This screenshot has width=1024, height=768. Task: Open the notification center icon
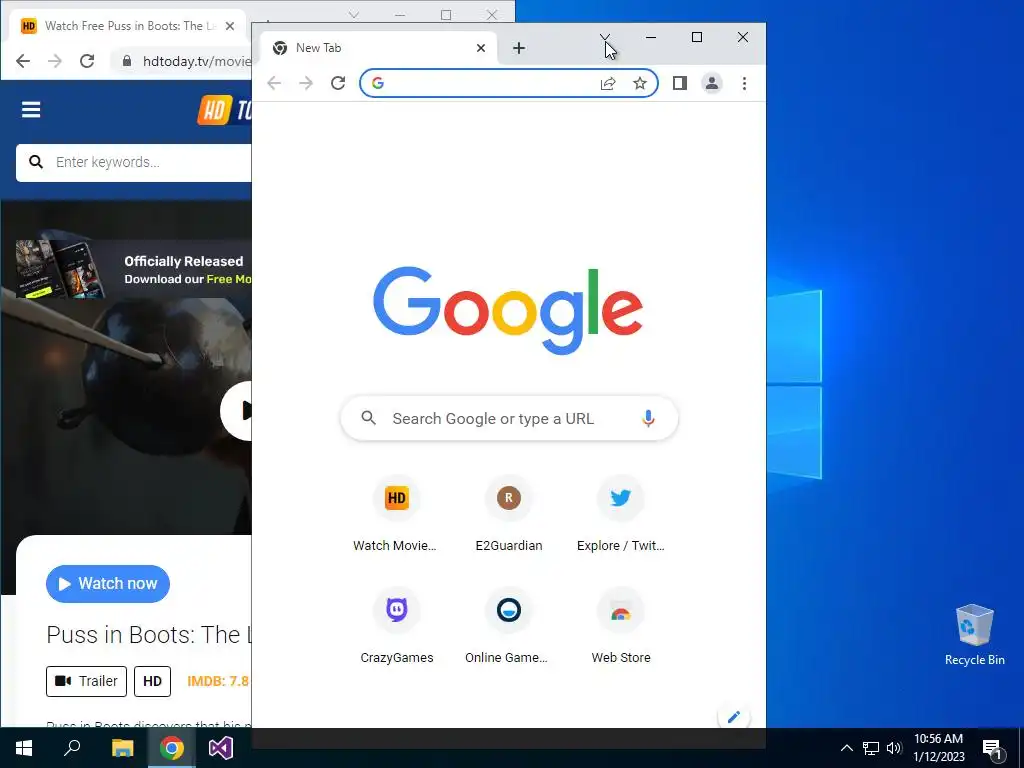[993, 749]
